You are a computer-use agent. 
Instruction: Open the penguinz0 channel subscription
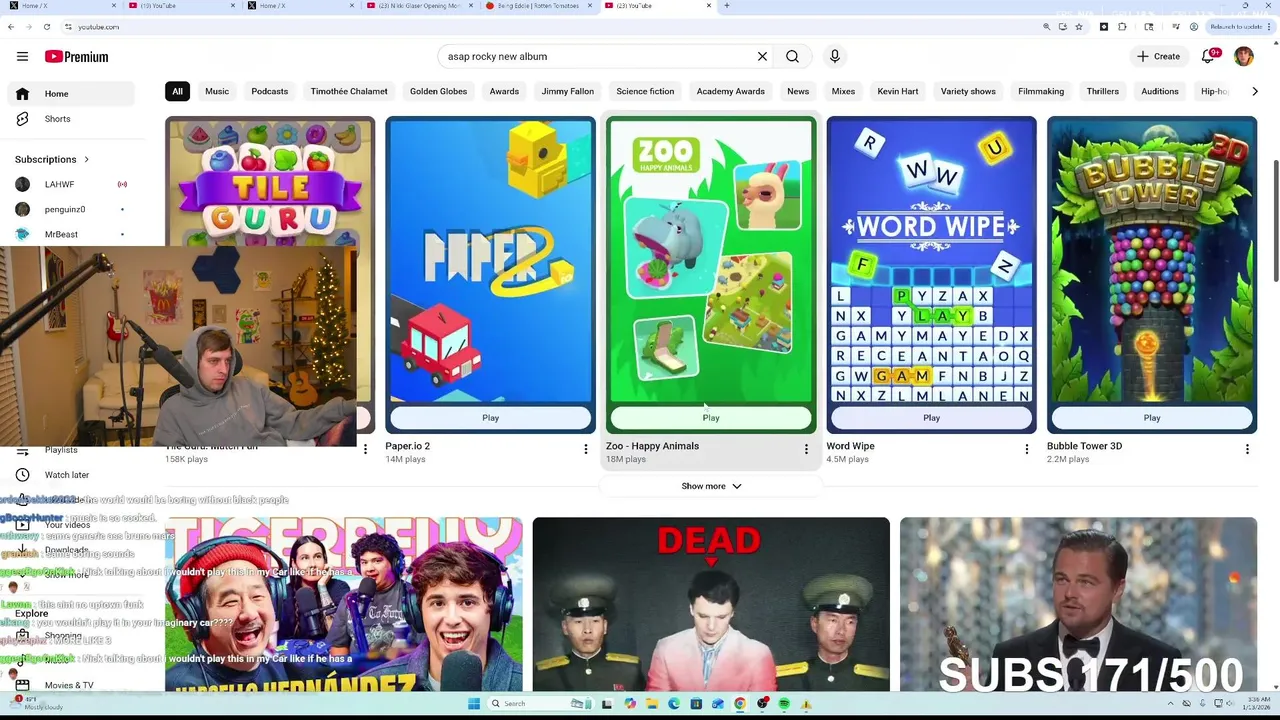(x=70, y=209)
